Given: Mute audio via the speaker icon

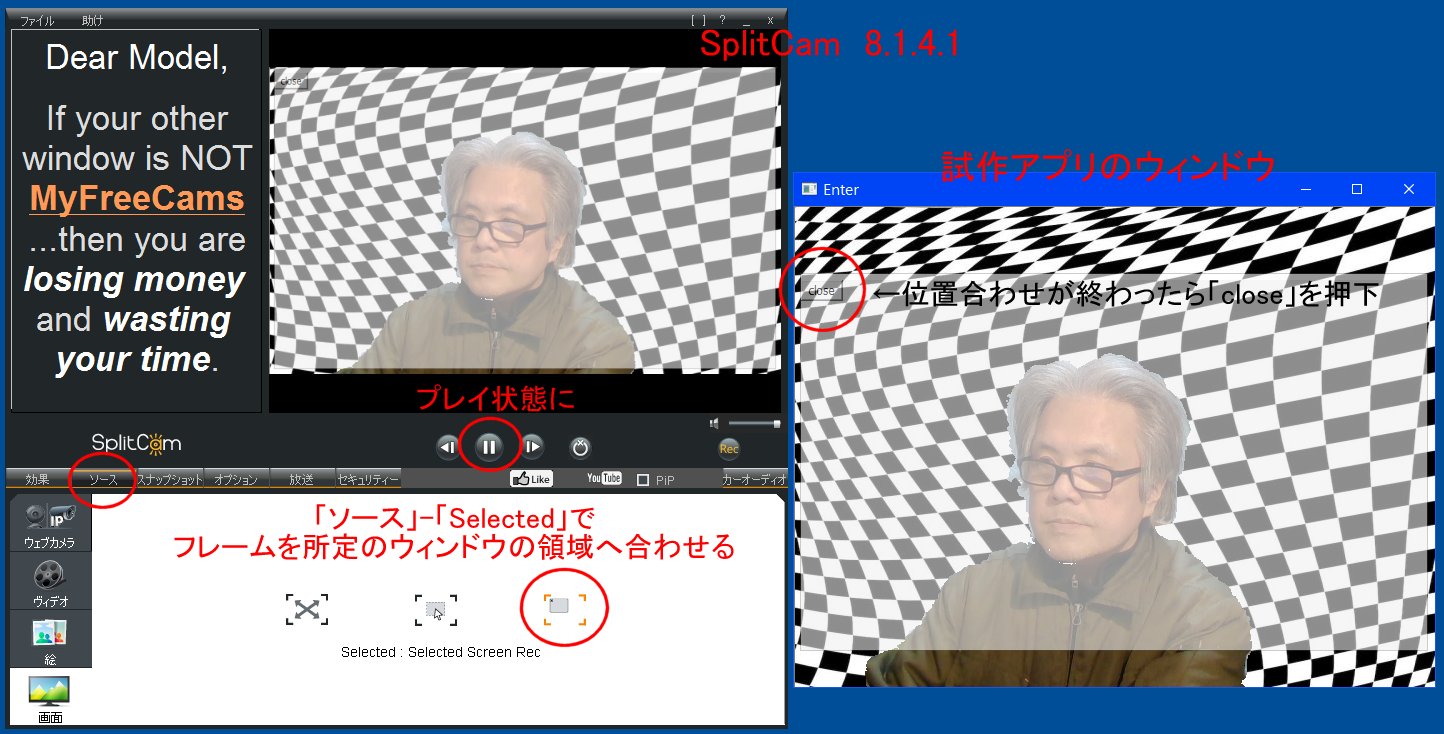Looking at the screenshot, I should tap(715, 424).
